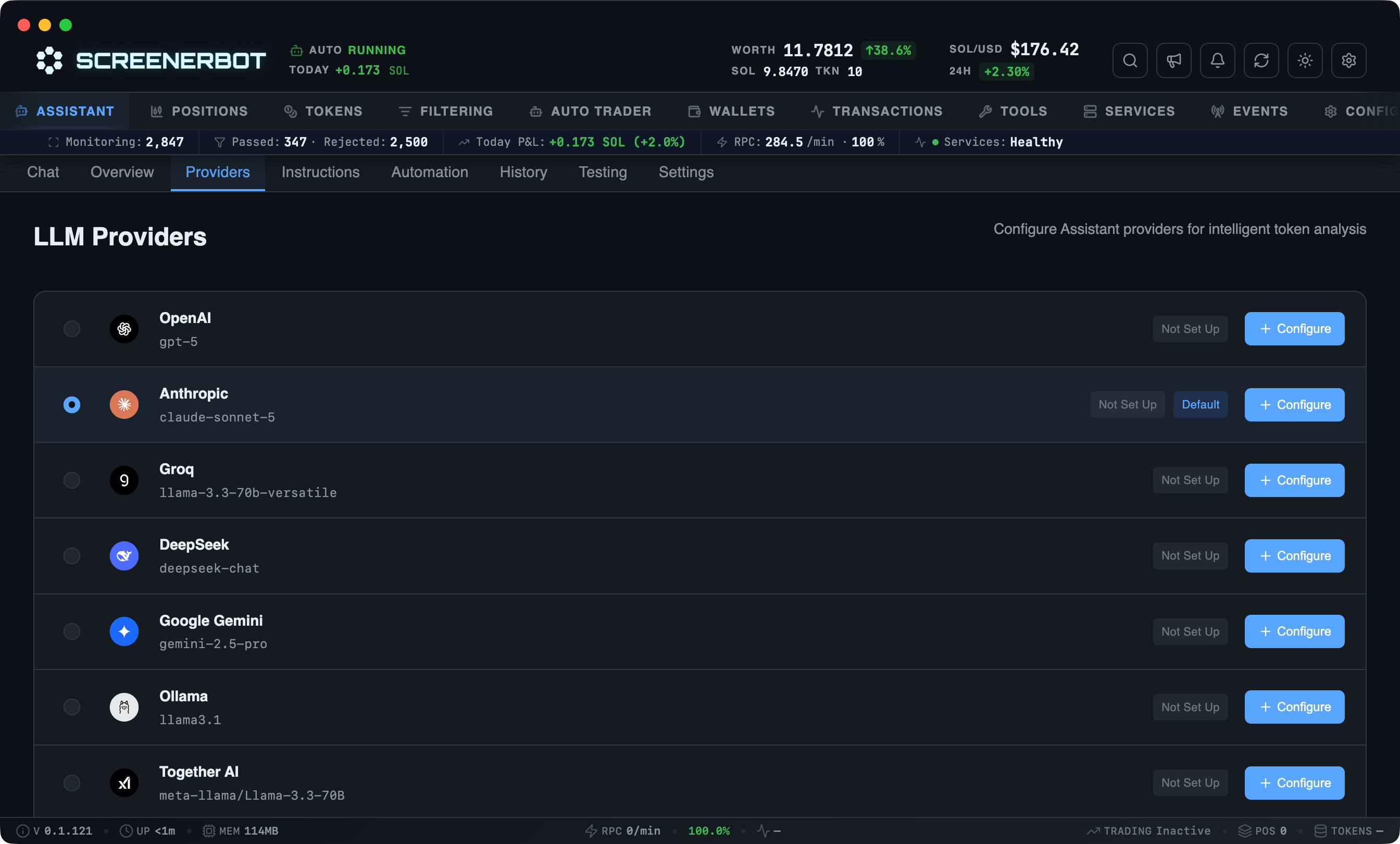Click the robot icon beside AUTO RUNNING
1400x844 pixels.
(x=296, y=51)
